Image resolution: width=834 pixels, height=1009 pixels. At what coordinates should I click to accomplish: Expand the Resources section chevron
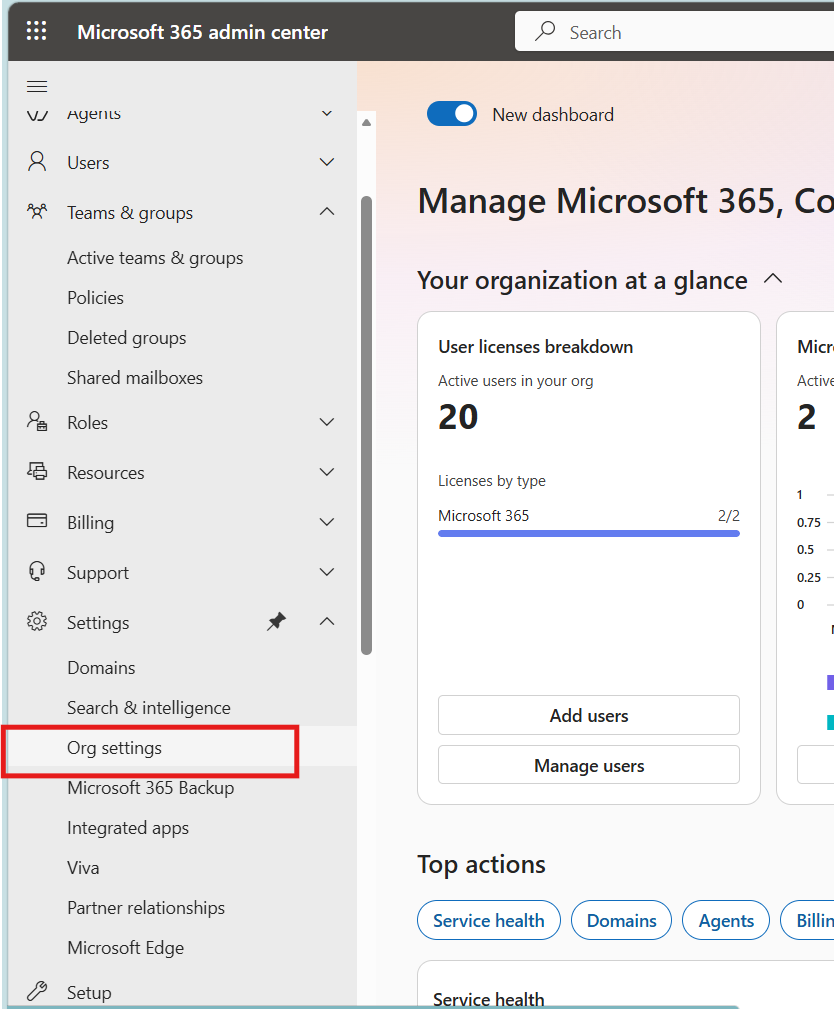click(327, 472)
